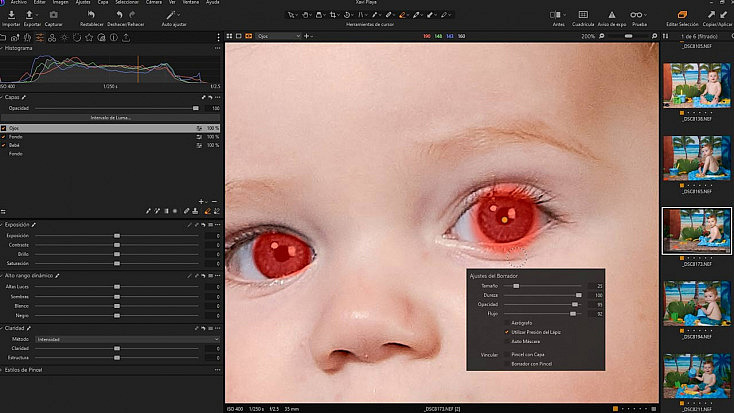Enable Pincel con Capa link checkbox

tap(506, 354)
